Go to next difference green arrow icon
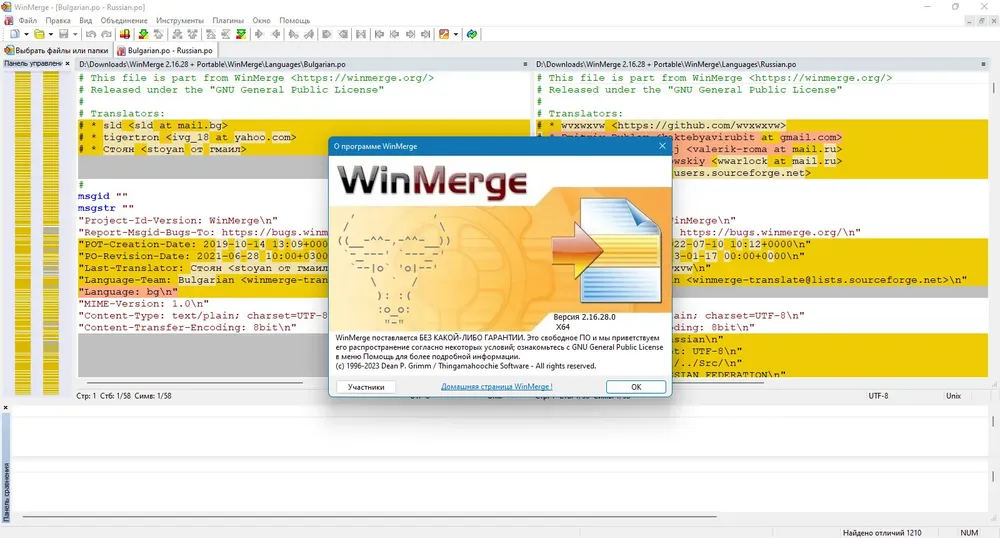Image resolution: width=1000 pixels, height=538 pixels. (143, 34)
